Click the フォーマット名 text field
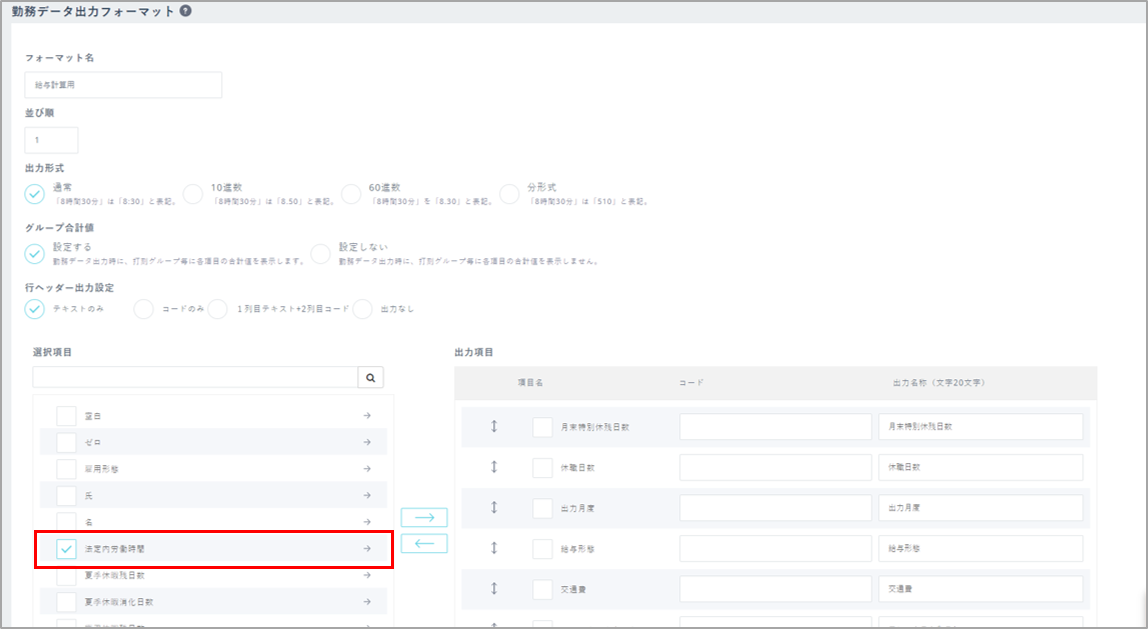This screenshot has width=1148, height=629. point(123,85)
